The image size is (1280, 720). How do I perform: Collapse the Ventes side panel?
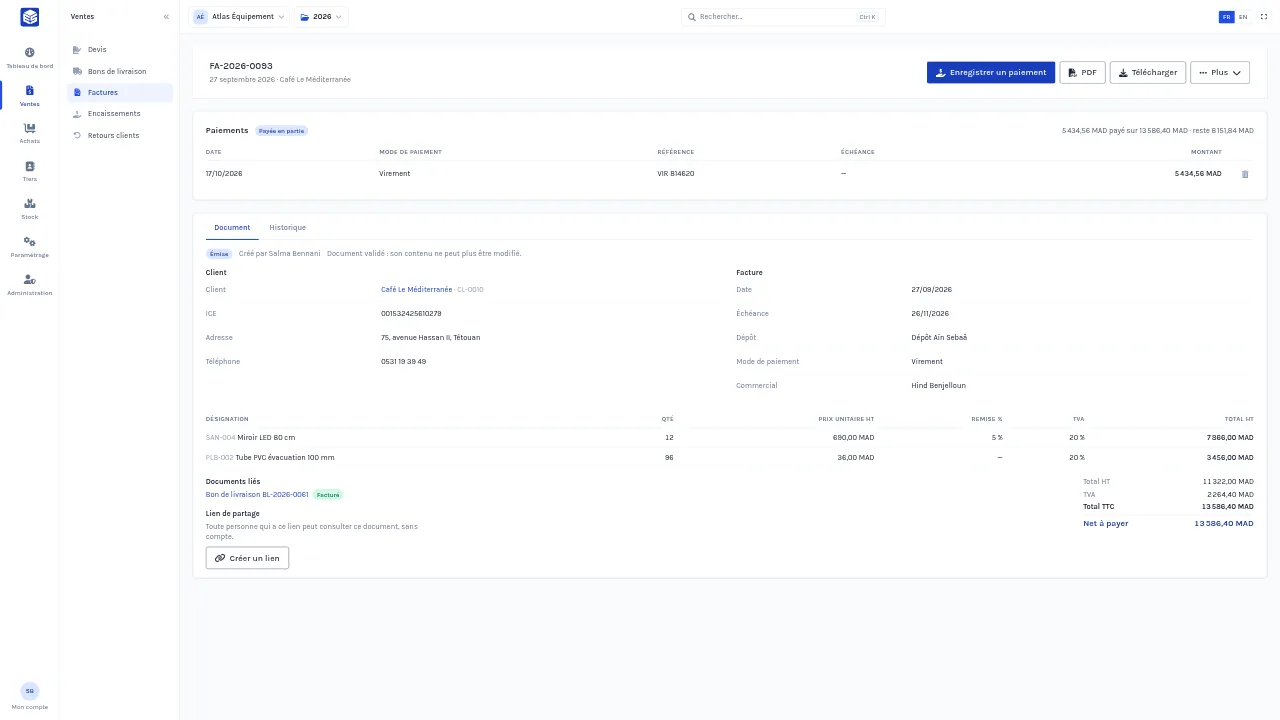click(x=166, y=17)
